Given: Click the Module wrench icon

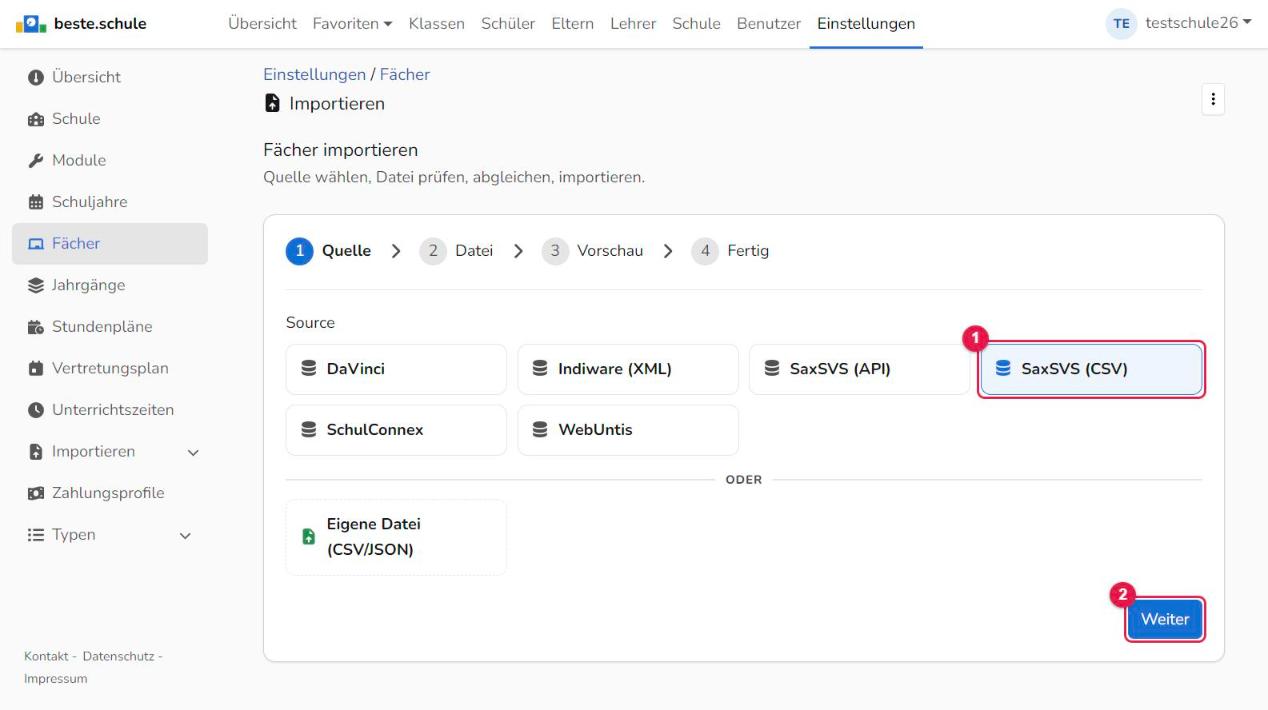Looking at the screenshot, I should [x=36, y=160].
